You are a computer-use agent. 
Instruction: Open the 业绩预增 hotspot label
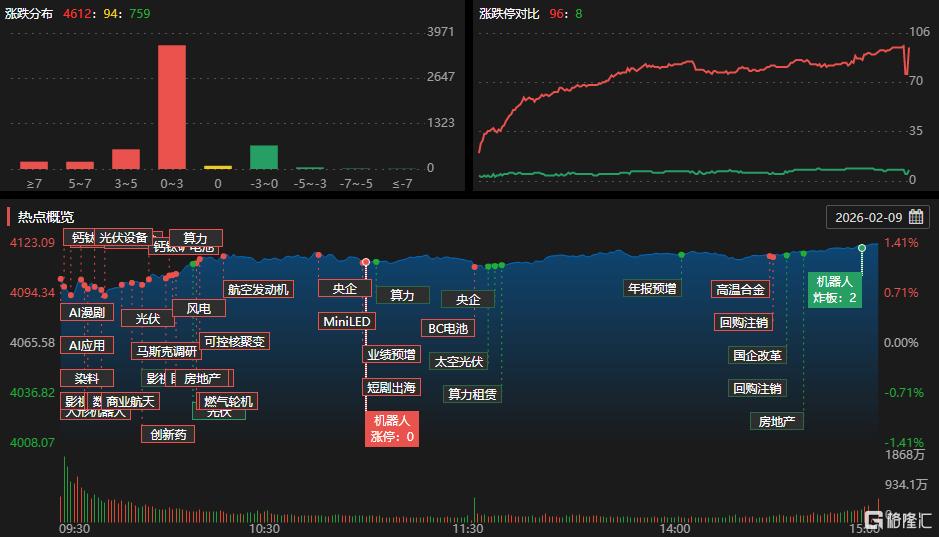391,354
